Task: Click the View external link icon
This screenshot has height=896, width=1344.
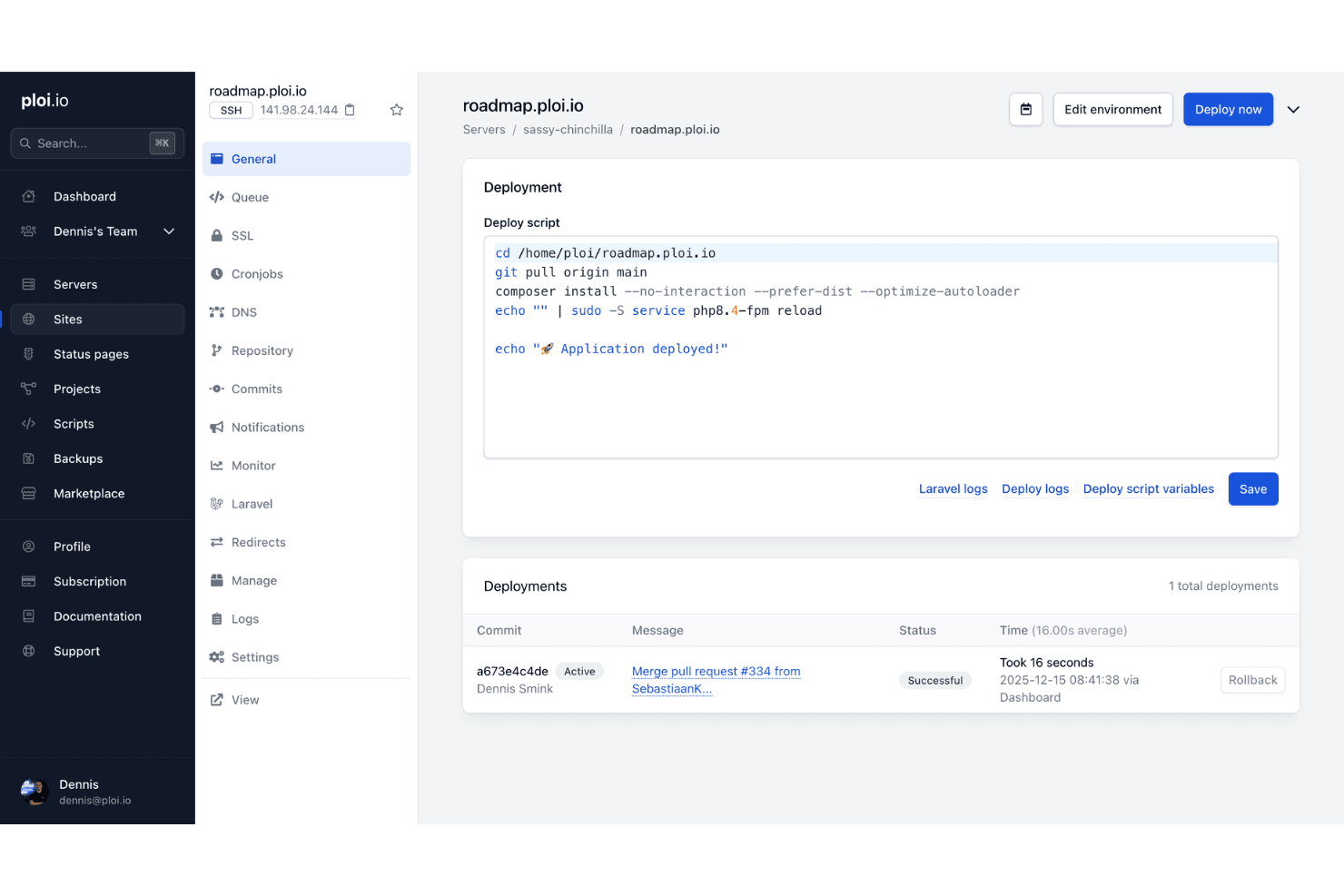Action: click(x=217, y=700)
